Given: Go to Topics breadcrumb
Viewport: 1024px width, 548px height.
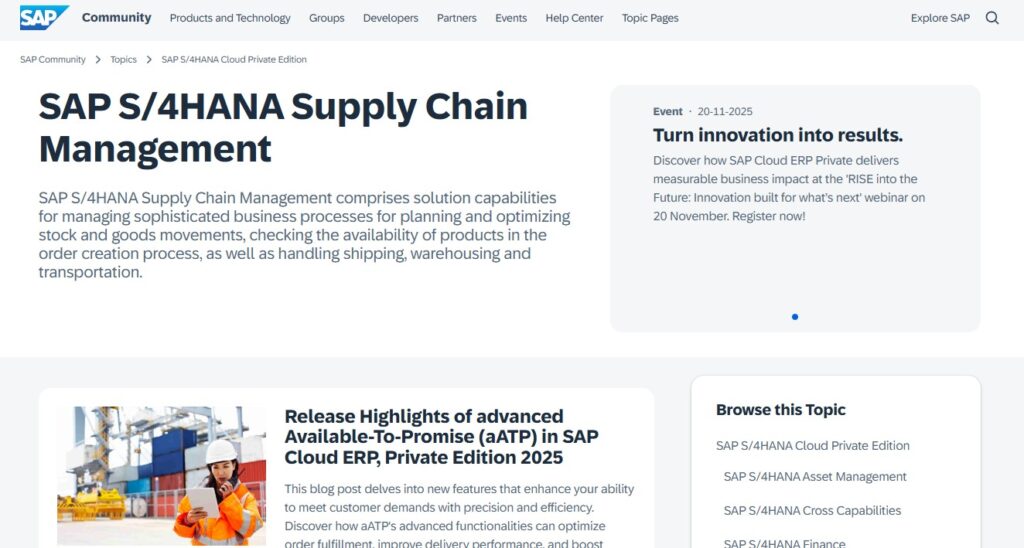Looking at the screenshot, I should coord(124,60).
